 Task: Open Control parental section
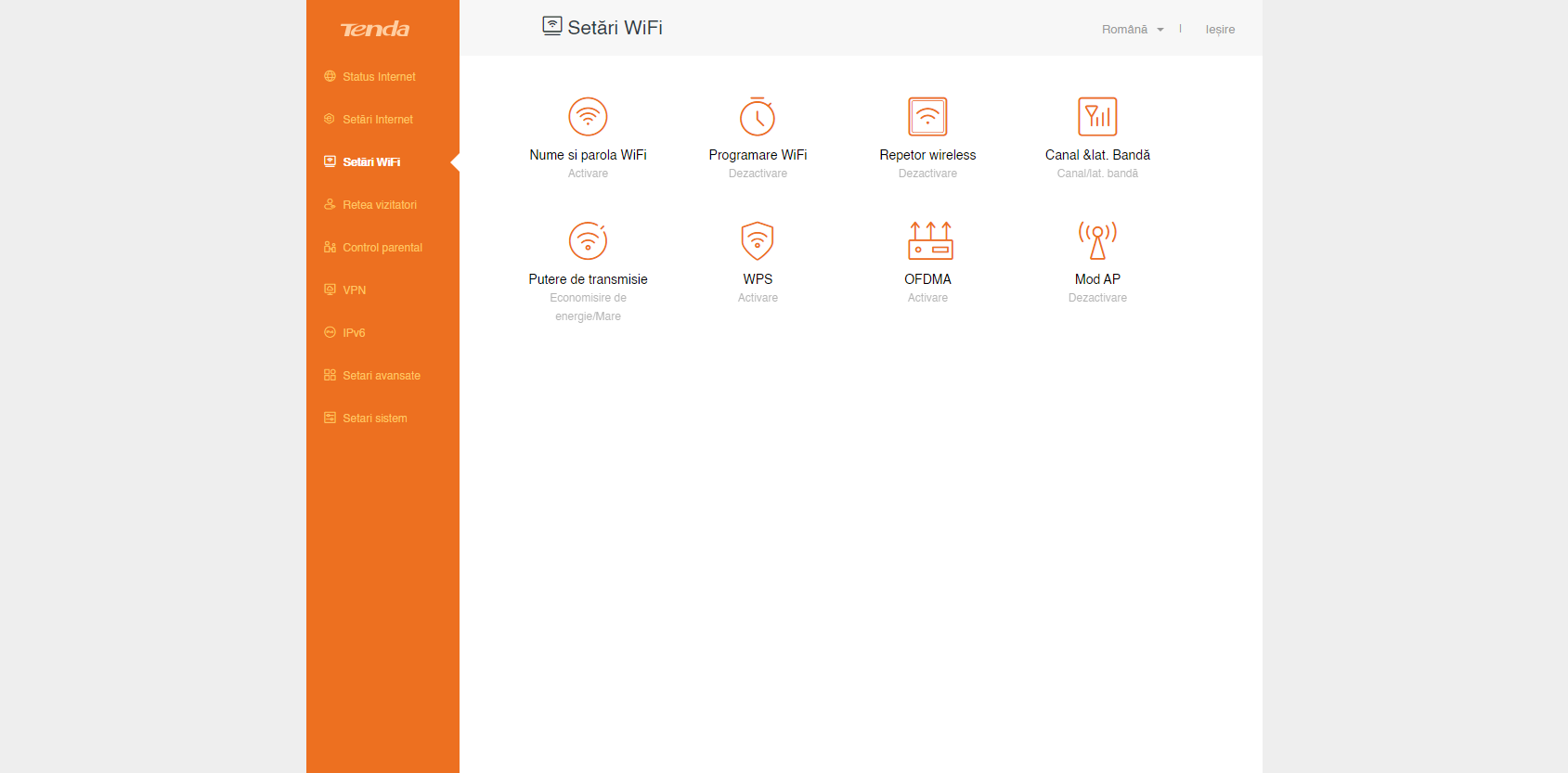coord(382,248)
